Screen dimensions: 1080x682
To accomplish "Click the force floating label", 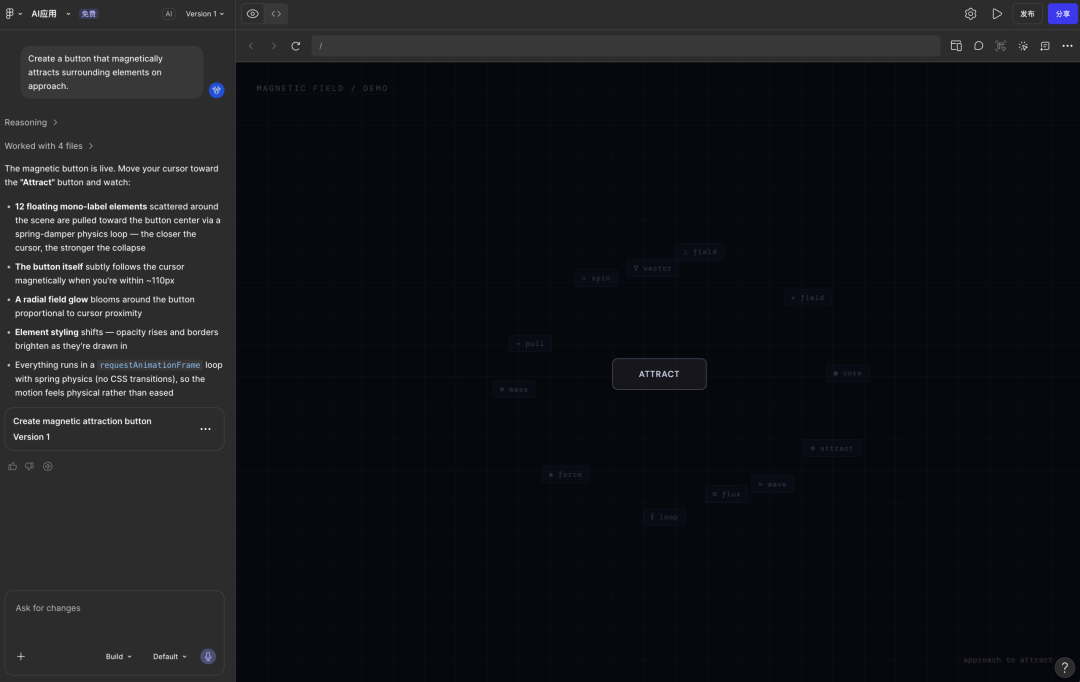I will click(565, 475).
